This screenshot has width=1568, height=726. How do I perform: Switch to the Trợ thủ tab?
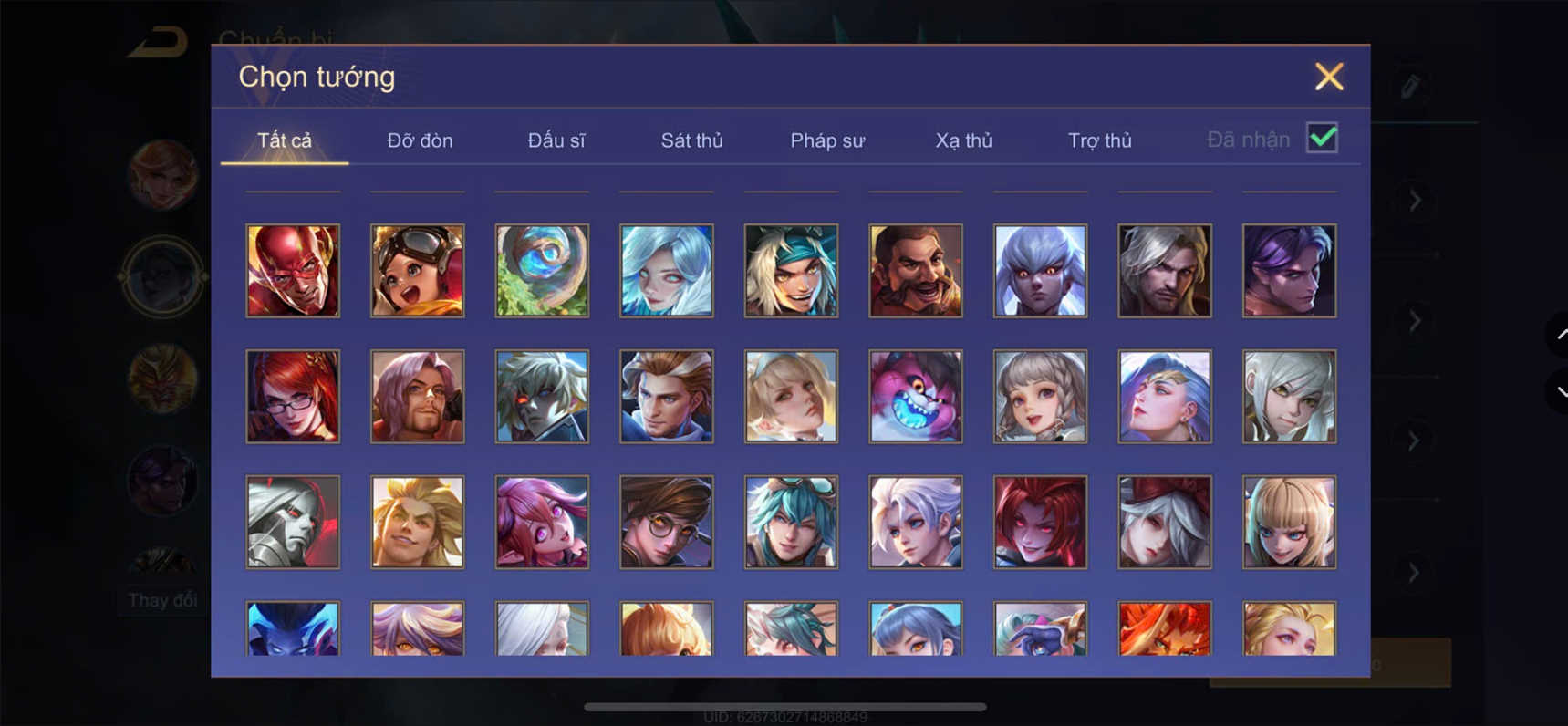click(1099, 140)
